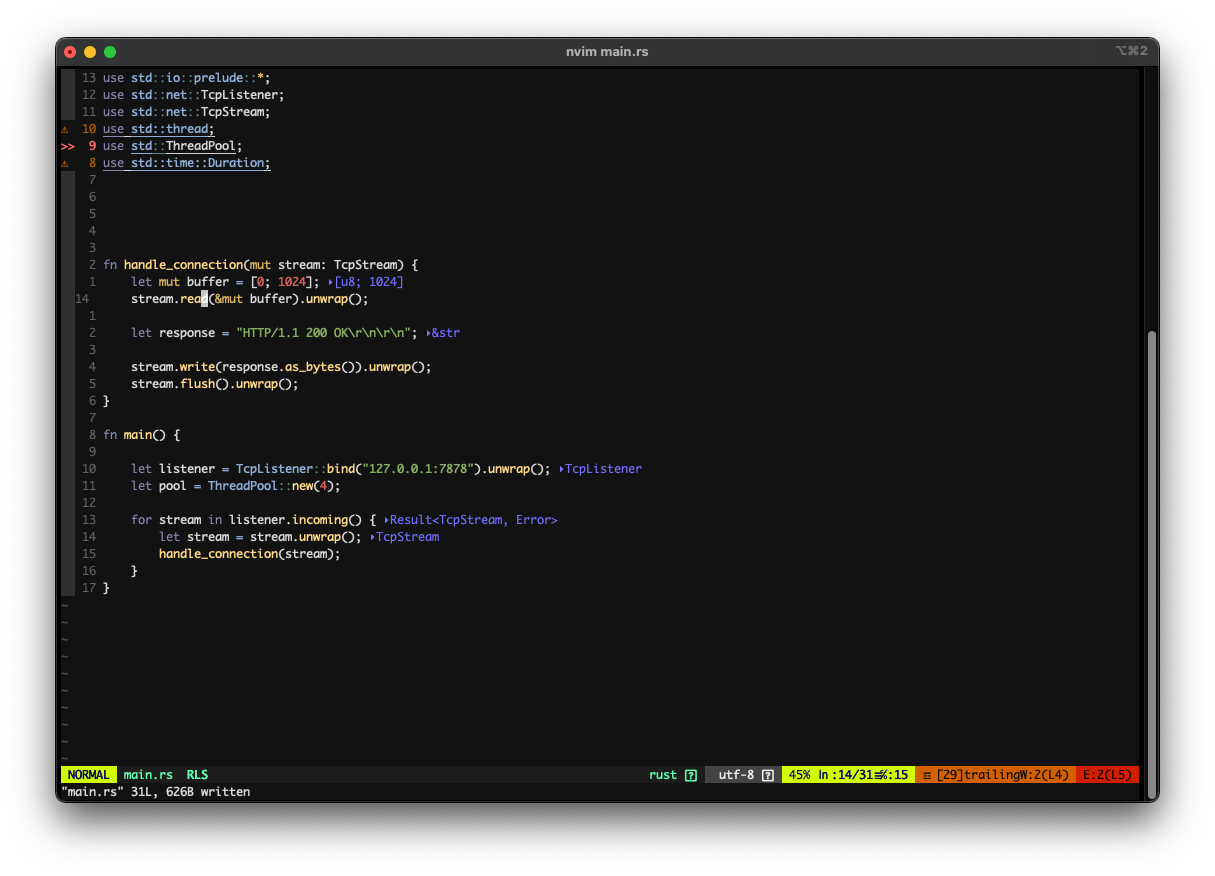Click the 'use std::time::Duration;' statement
1215x876 pixels.
coord(187,163)
